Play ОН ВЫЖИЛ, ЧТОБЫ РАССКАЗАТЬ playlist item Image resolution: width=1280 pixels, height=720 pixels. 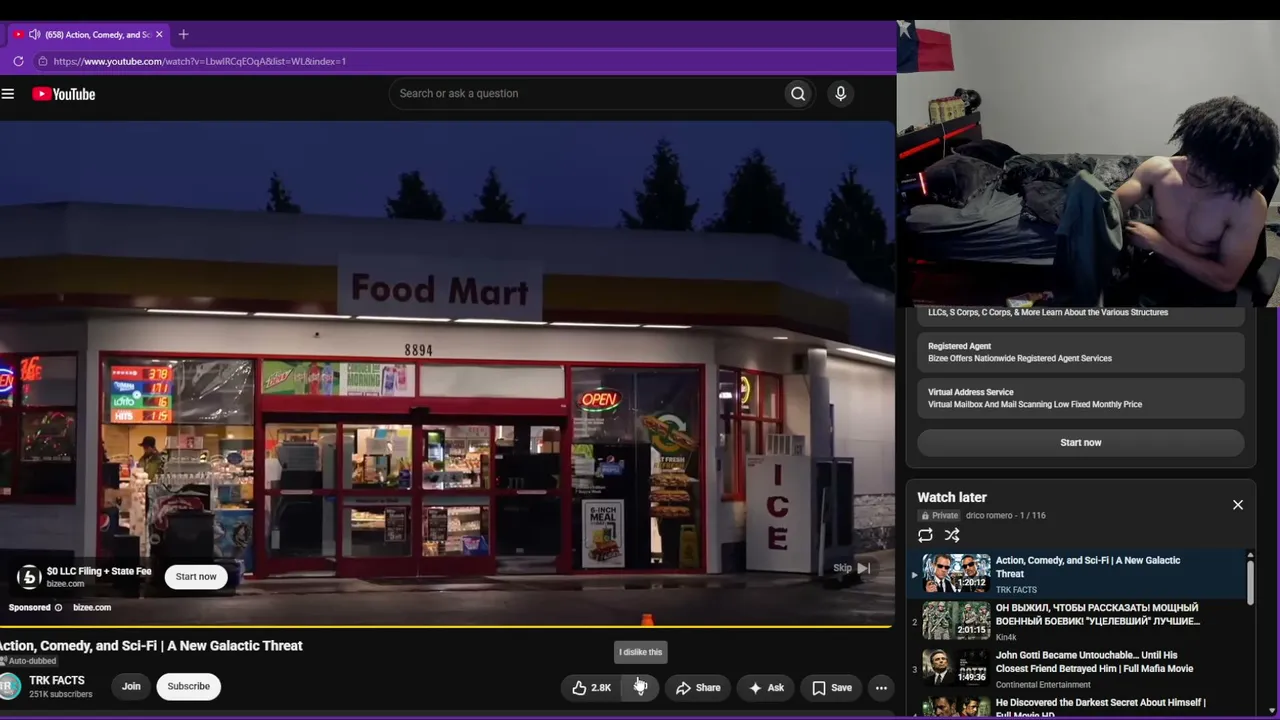[x=1078, y=621]
